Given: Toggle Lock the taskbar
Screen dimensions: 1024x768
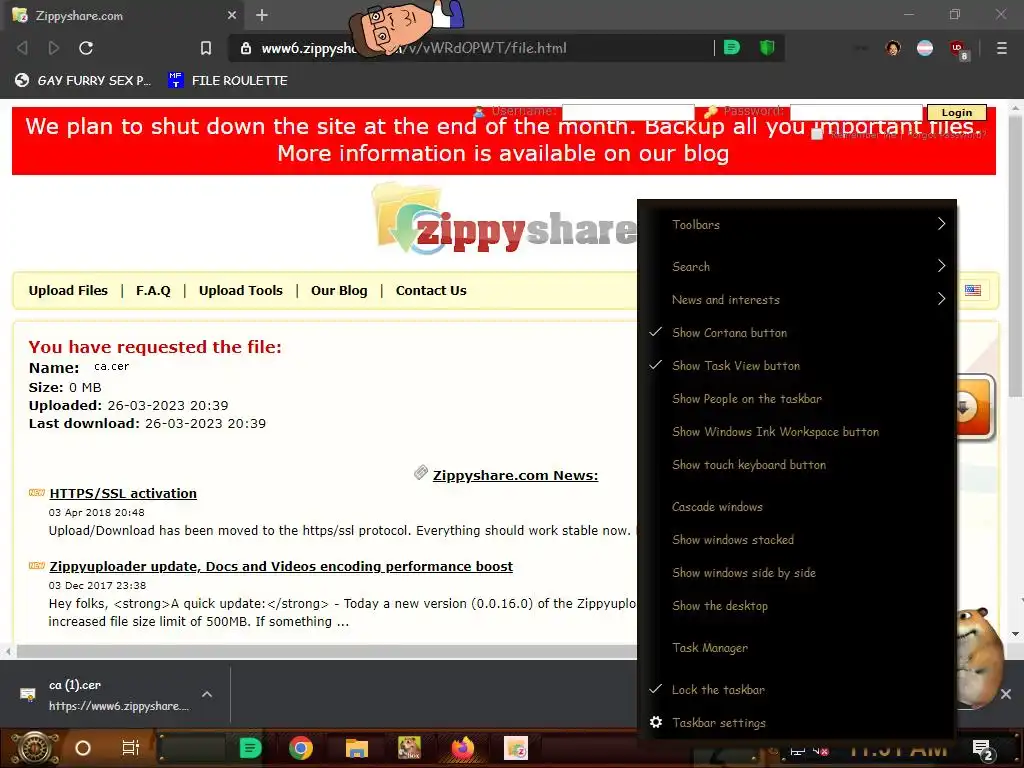Looking at the screenshot, I should (797, 690).
